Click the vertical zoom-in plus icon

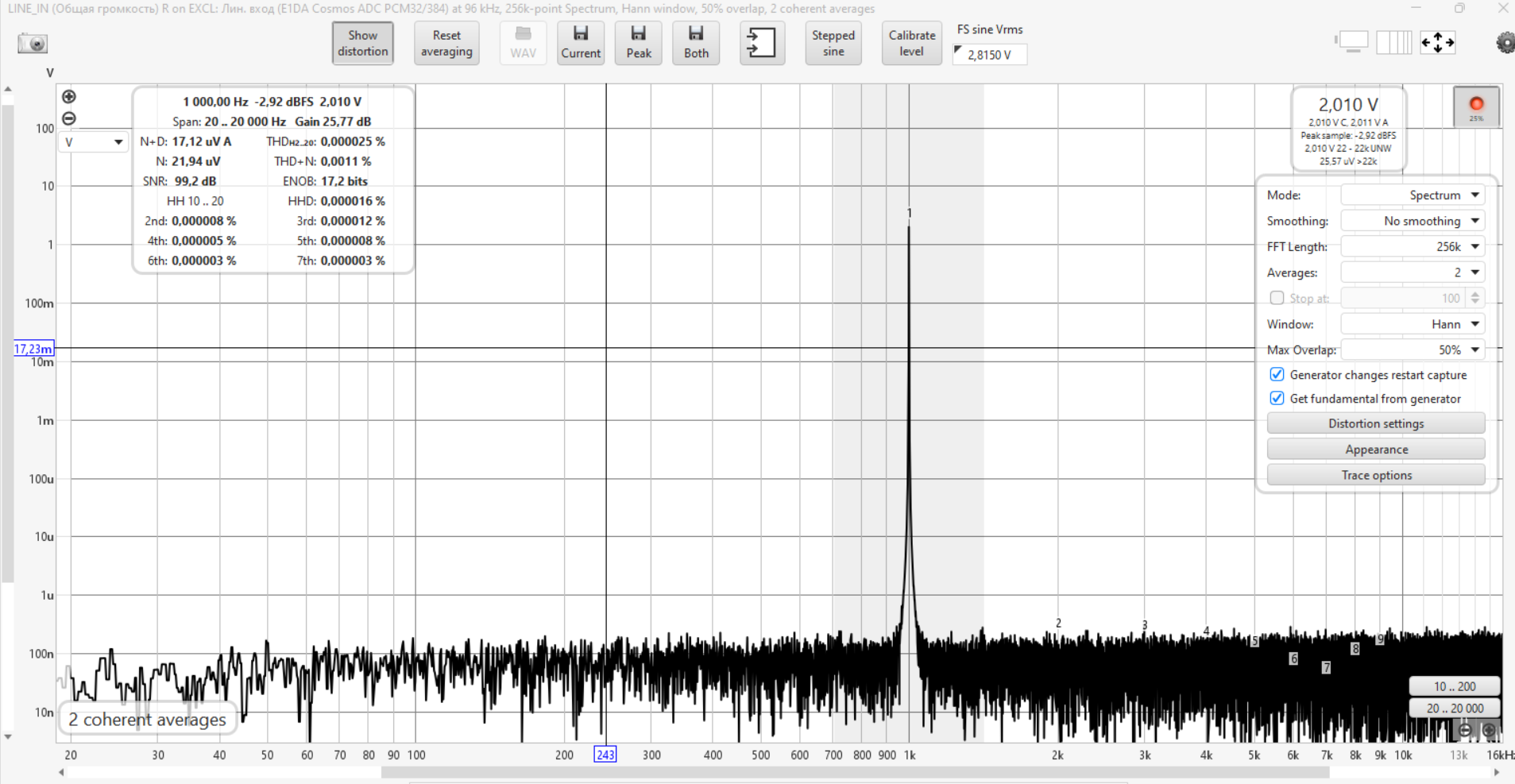point(69,97)
